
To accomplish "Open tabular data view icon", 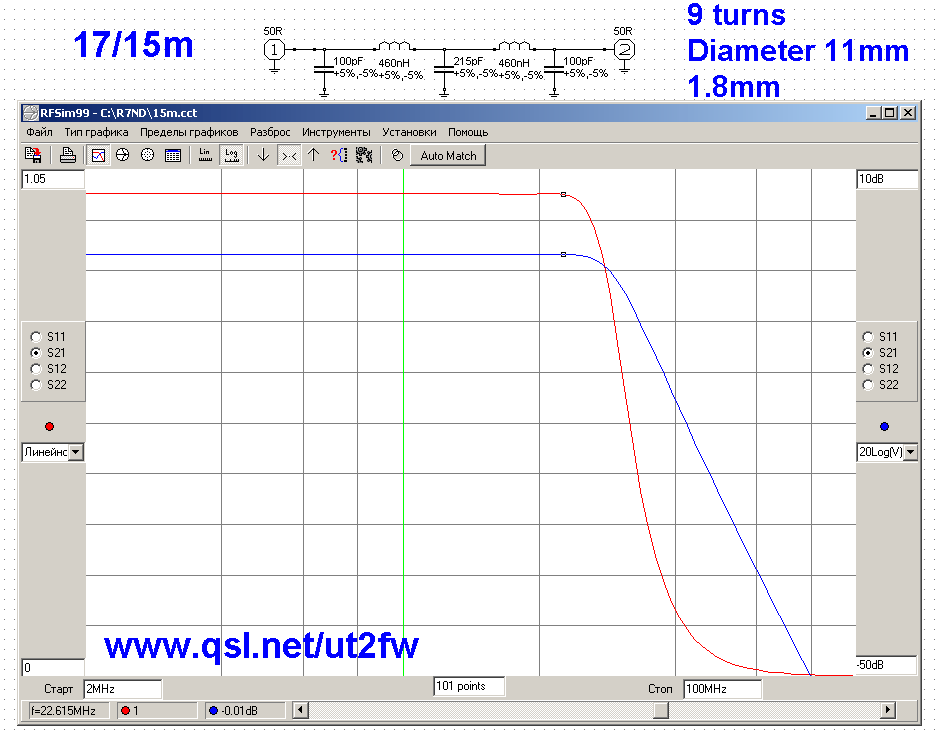I will [x=172, y=155].
